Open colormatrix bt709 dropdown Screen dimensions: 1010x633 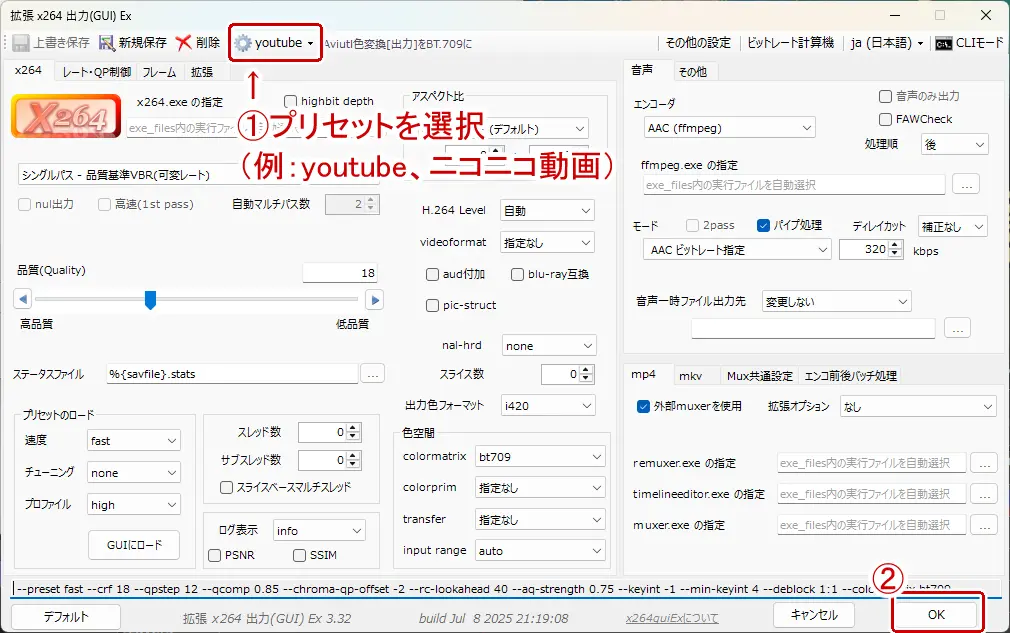(x=540, y=457)
